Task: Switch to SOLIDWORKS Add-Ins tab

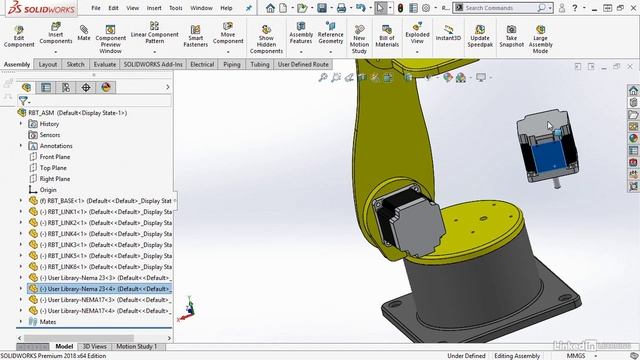Action: pos(153,64)
